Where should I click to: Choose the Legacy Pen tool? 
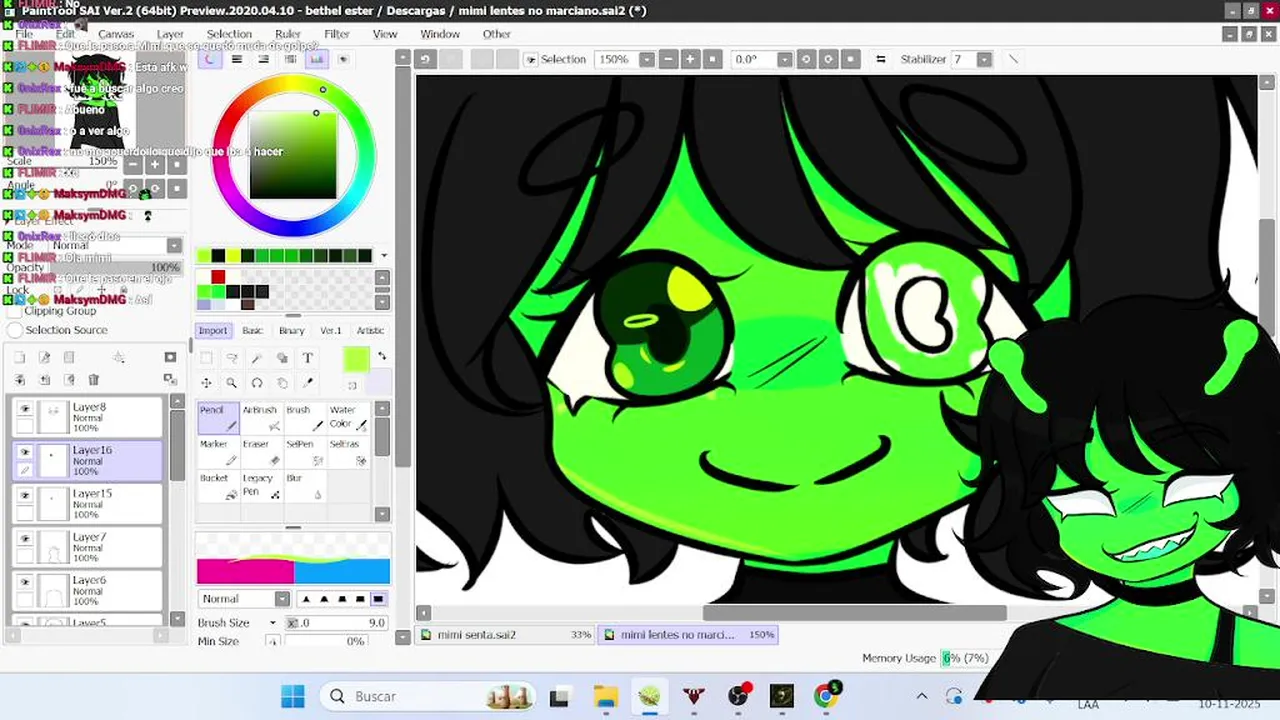[x=261, y=486]
